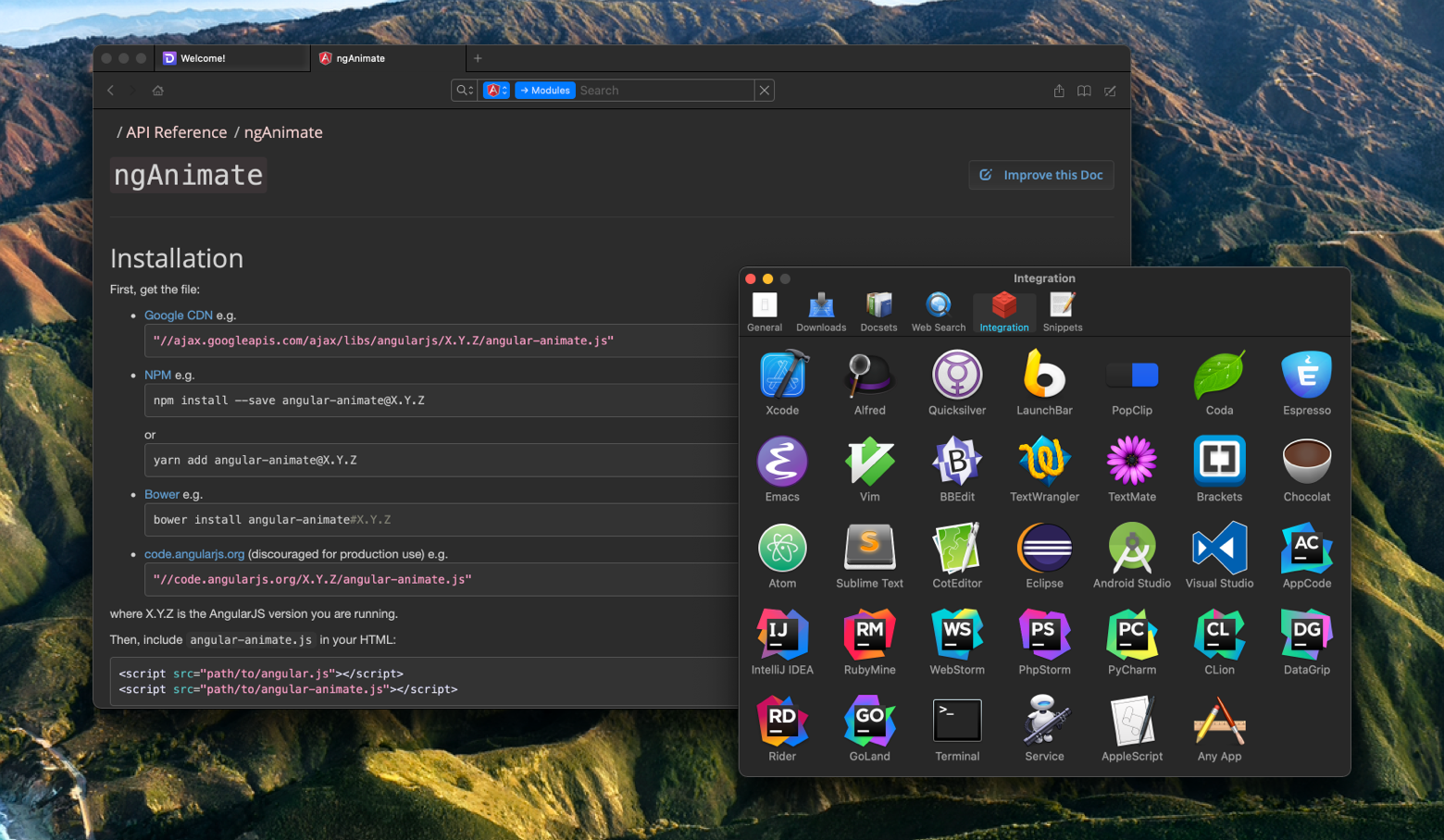The height and width of the screenshot is (840, 1444).
Task: Select the Integration preferences tab
Action: (1004, 313)
